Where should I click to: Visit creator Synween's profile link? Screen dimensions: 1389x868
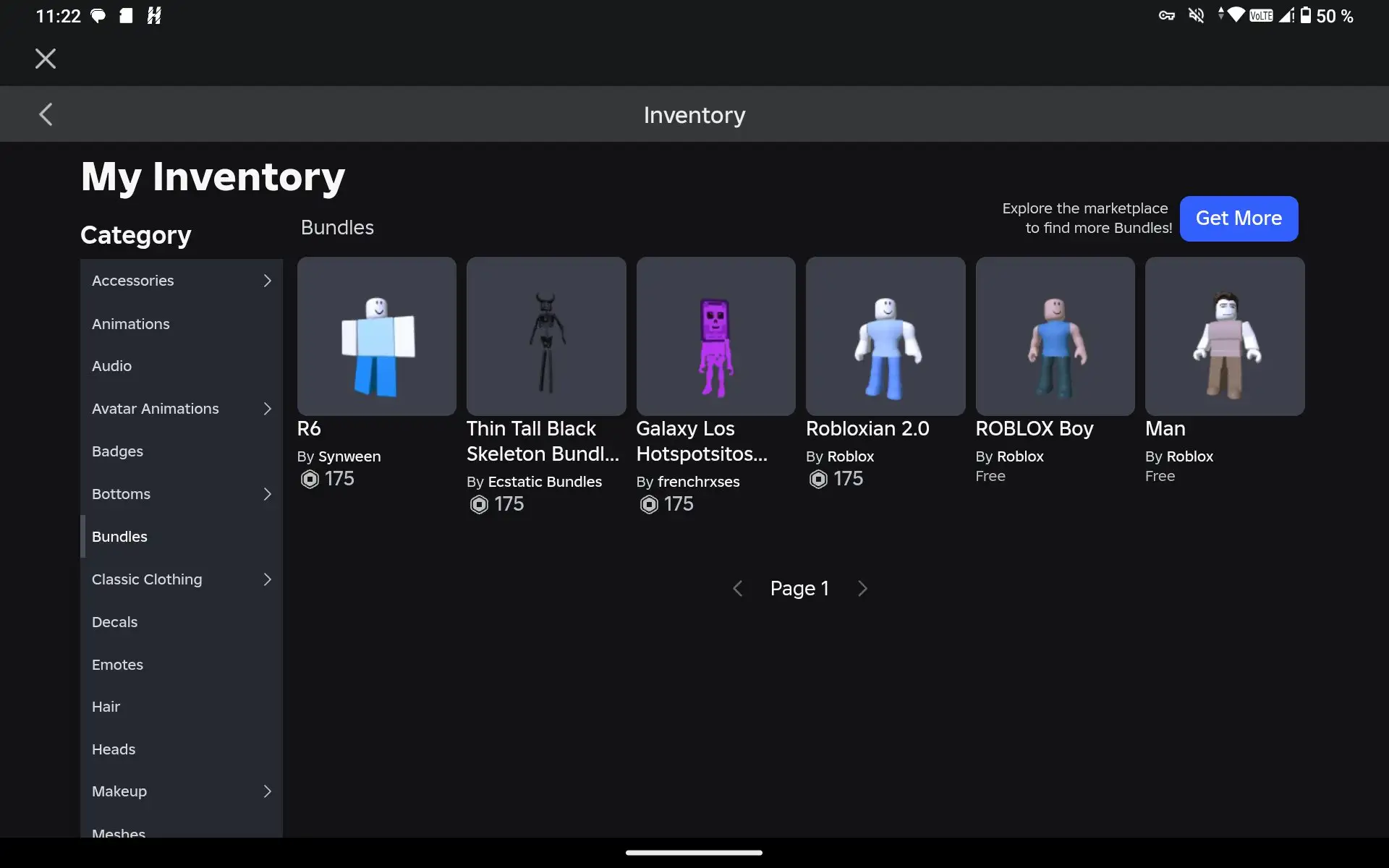[x=349, y=456]
